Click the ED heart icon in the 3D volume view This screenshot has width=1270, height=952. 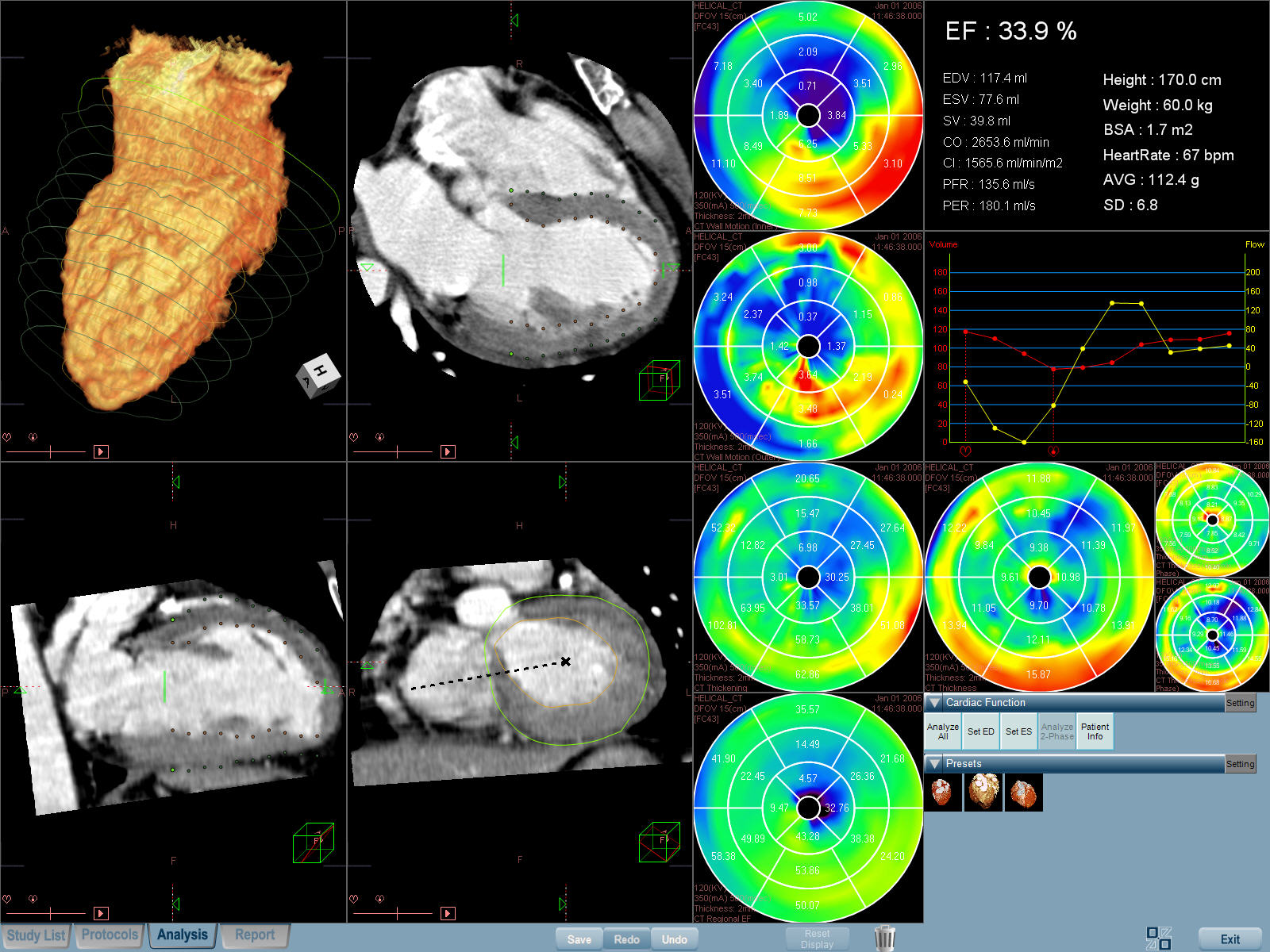7,437
